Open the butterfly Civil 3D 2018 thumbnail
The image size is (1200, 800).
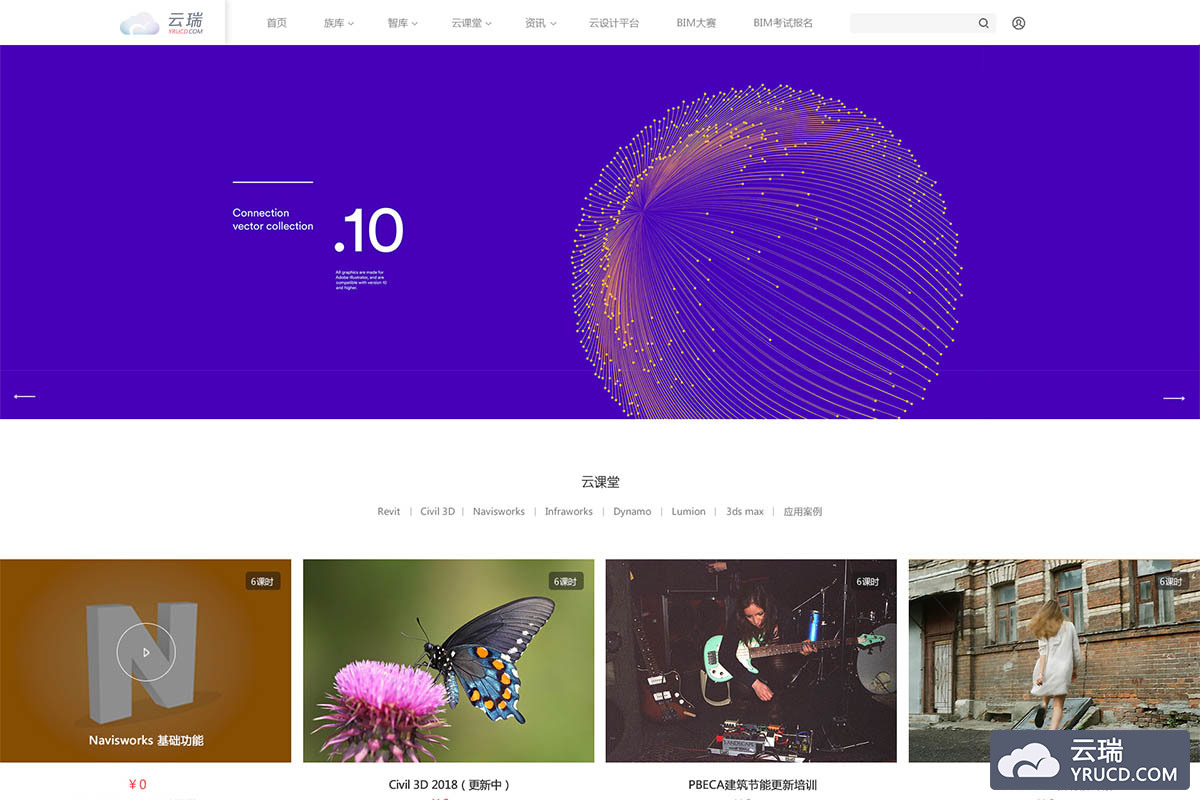pos(448,660)
